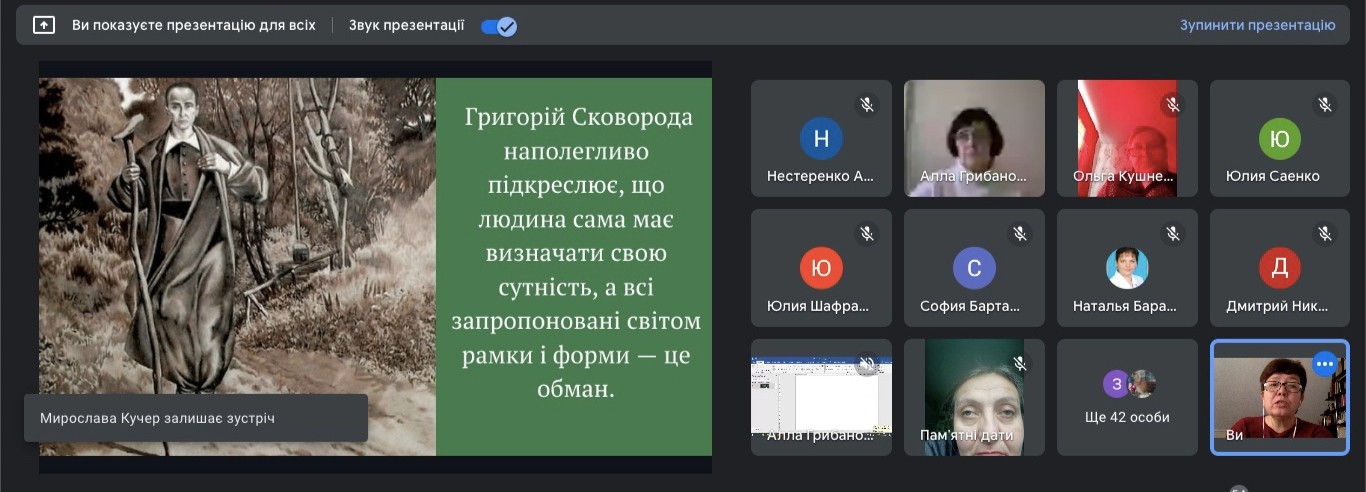Click "Зупинити презентацію" link

pyautogui.click(x=1257, y=25)
